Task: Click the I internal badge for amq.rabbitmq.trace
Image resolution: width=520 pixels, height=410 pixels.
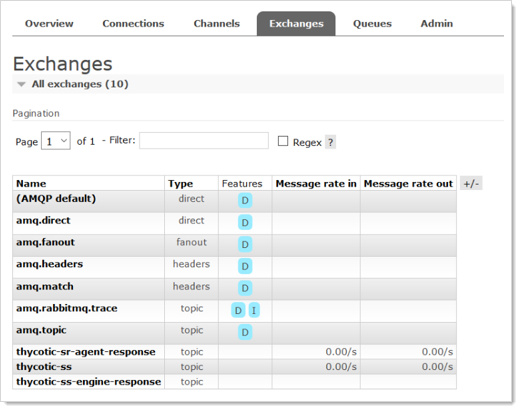Action: [254, 310]
